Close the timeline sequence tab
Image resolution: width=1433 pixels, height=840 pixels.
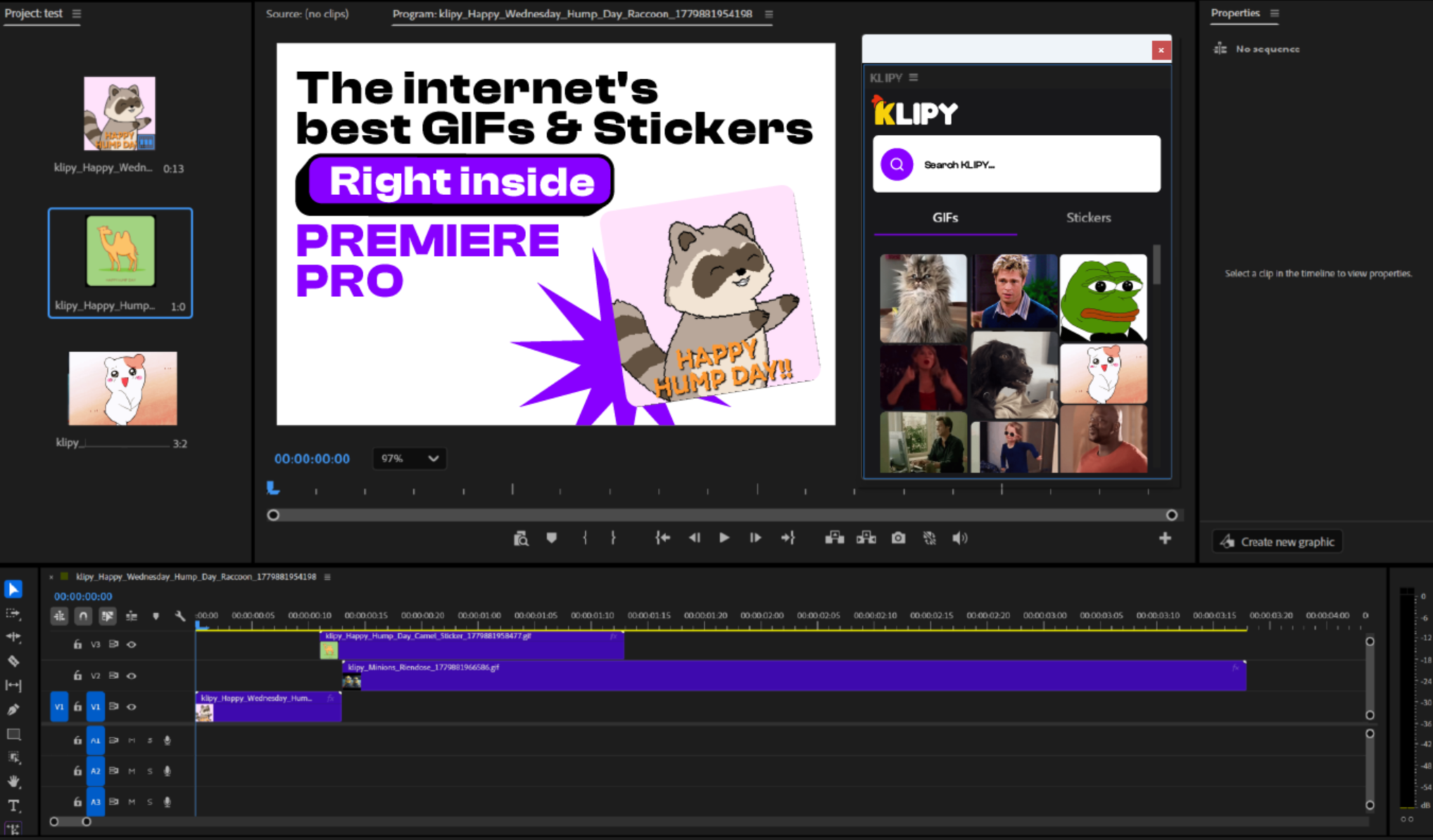coord(51,577)
